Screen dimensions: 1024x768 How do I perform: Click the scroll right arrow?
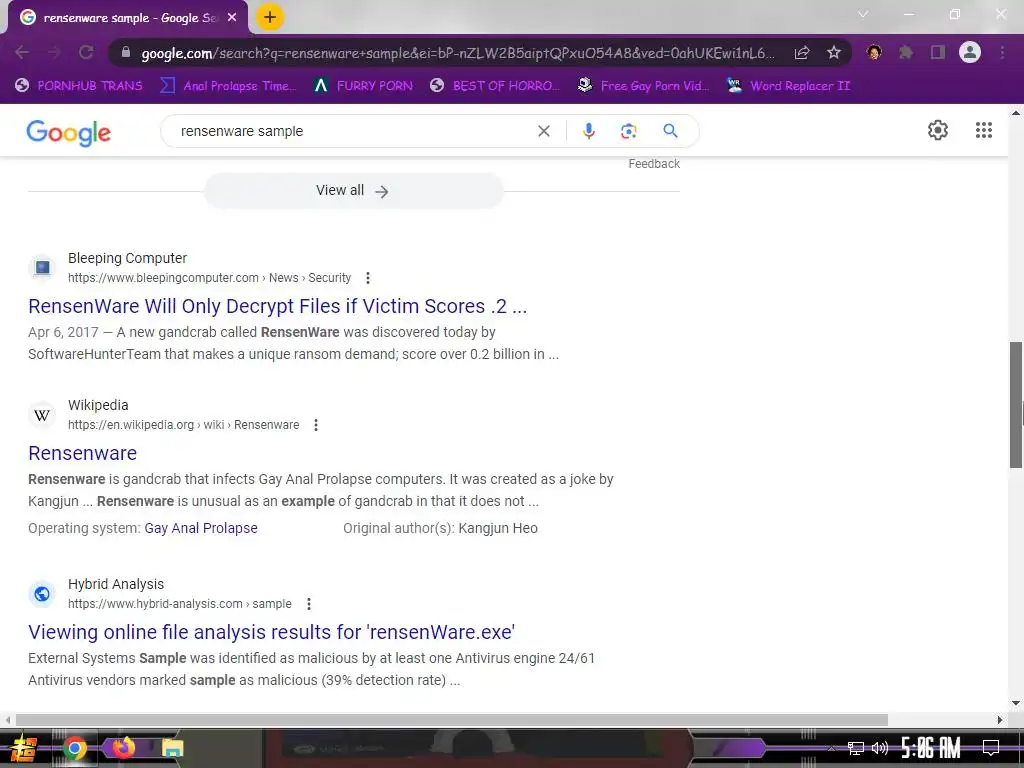tap(999, 720)
